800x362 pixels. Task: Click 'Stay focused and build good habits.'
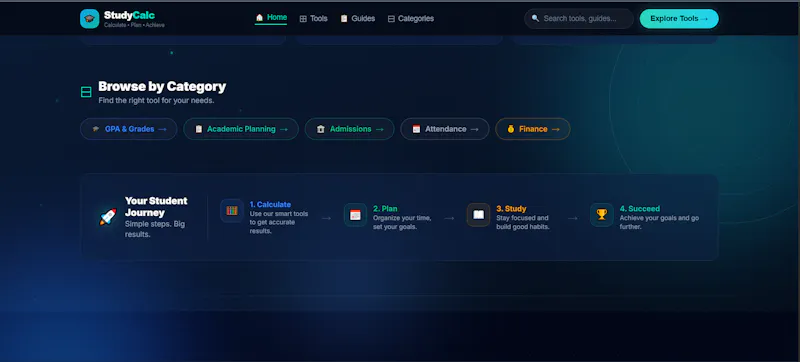point(523,222)
